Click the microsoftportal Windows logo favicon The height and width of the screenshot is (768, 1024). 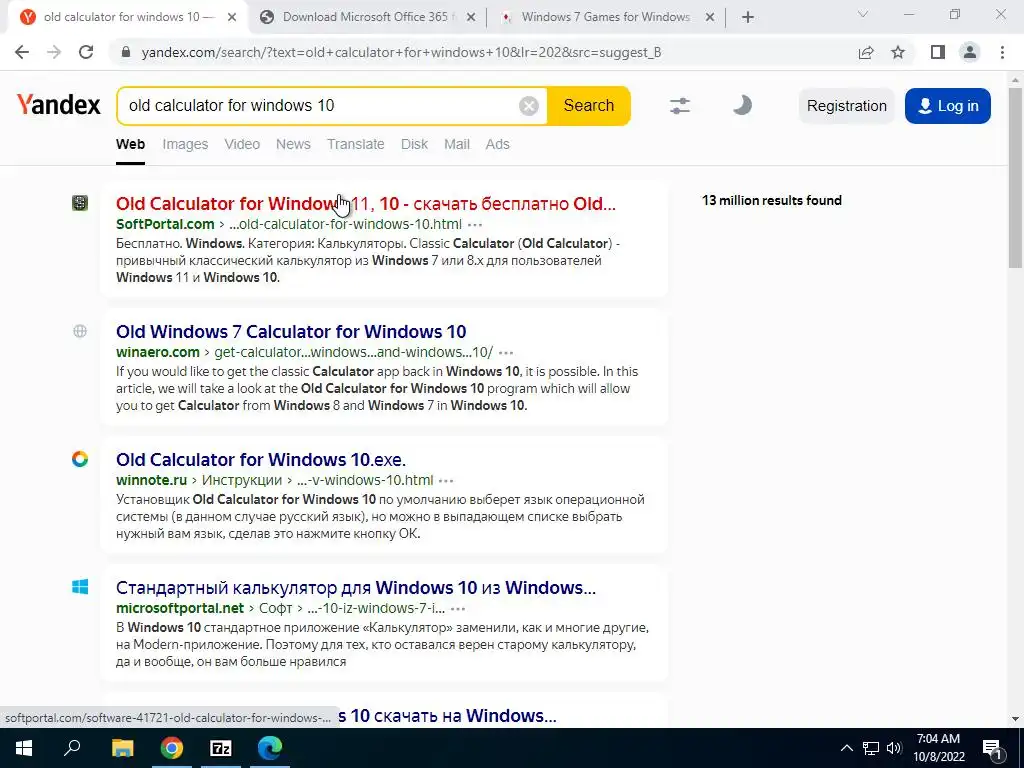pos(80,587)
